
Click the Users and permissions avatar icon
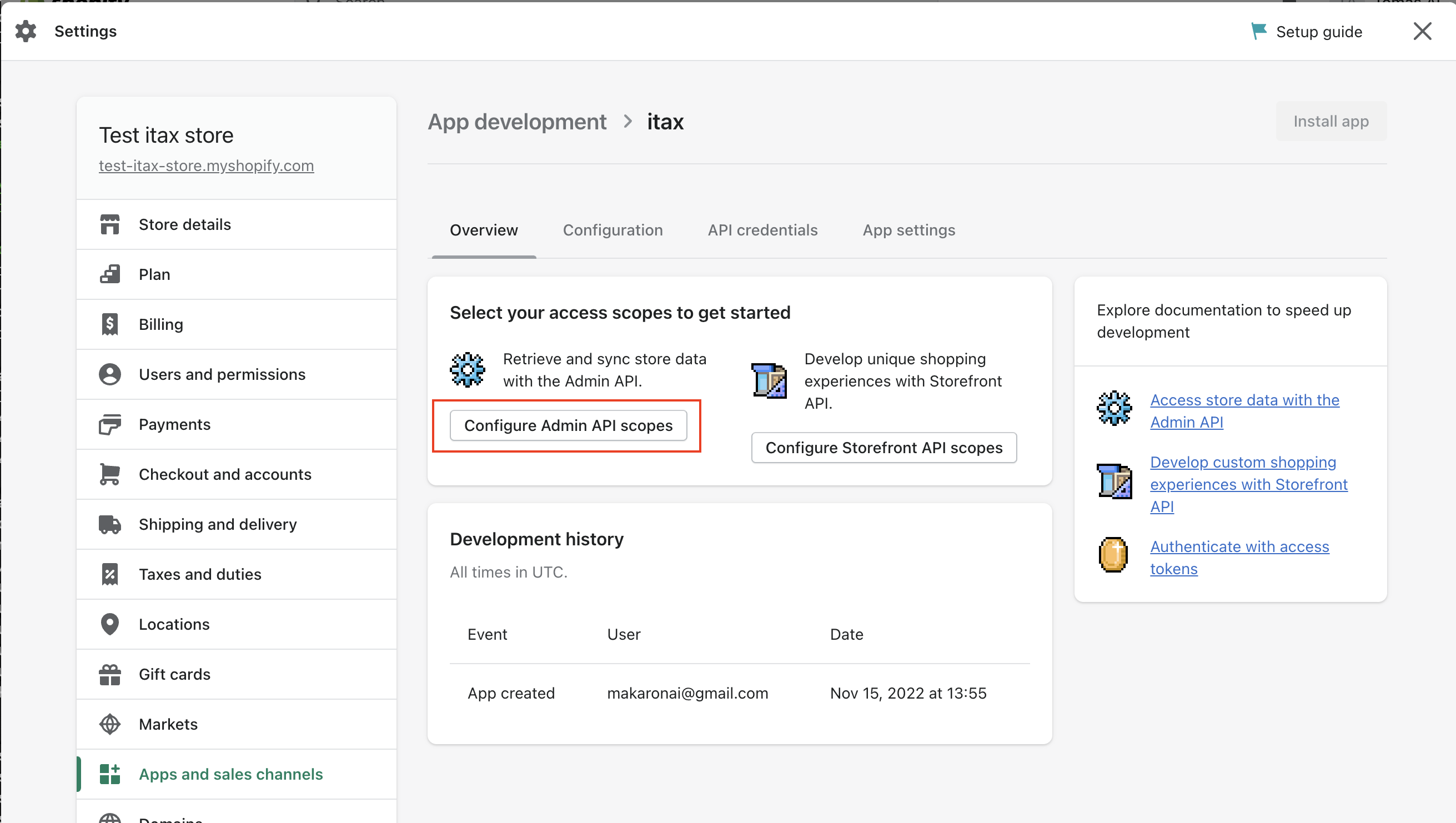click(x=109, y=374)
